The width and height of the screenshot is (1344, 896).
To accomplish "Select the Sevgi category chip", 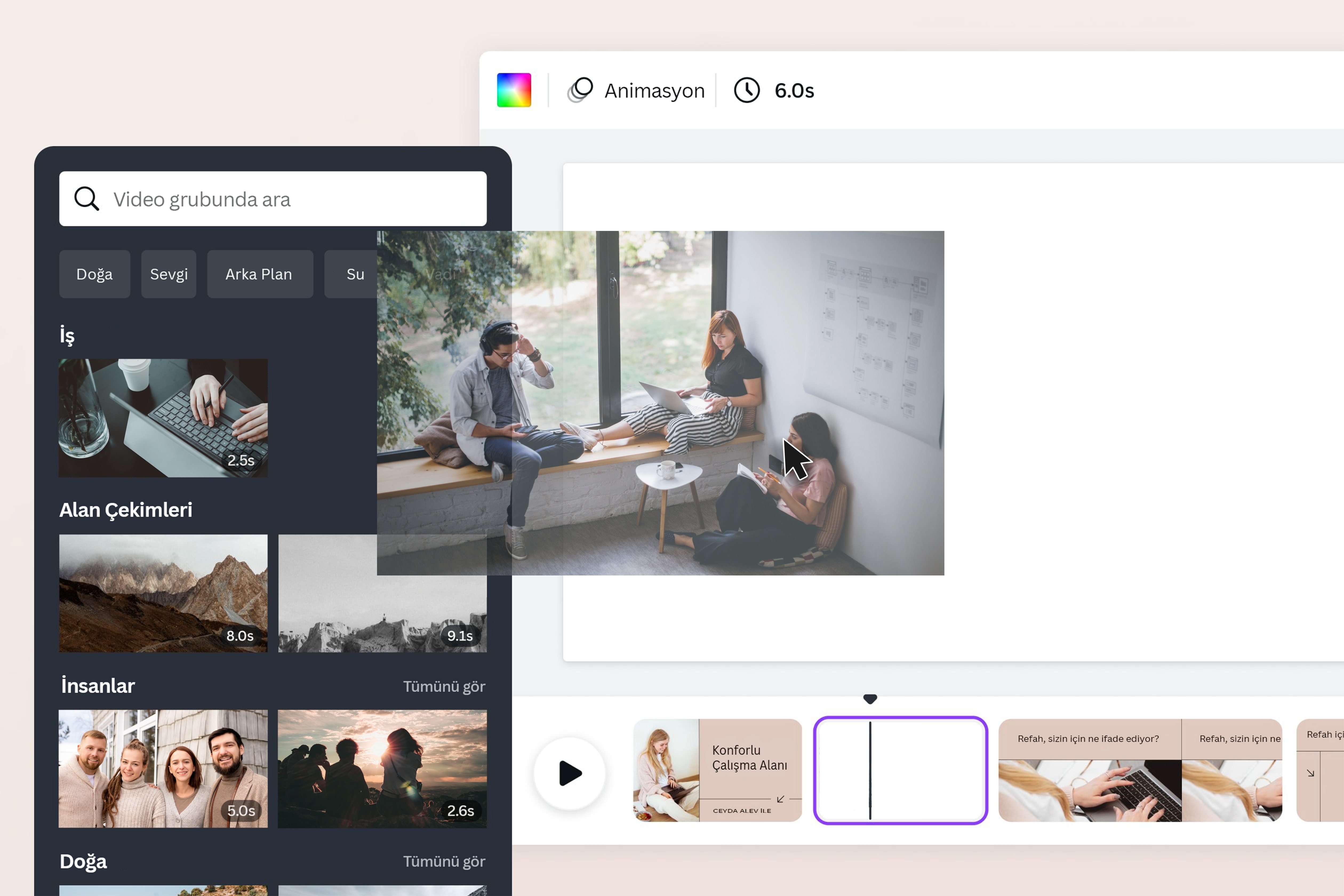I will [169, 274].
